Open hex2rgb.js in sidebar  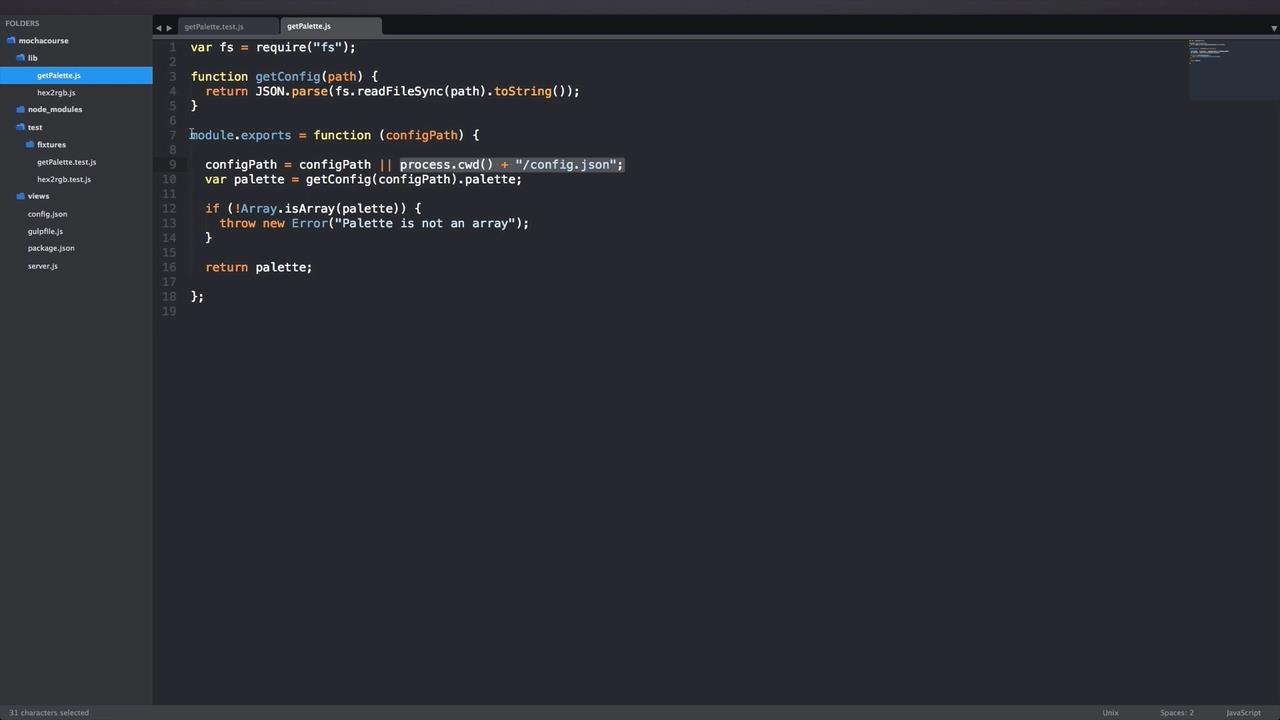click(56, 93)
